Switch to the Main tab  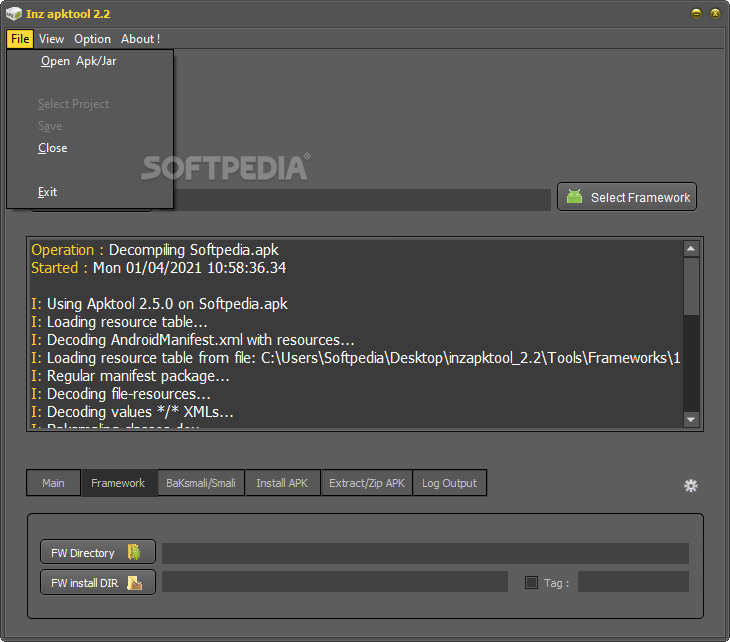[x=53, y=483]
